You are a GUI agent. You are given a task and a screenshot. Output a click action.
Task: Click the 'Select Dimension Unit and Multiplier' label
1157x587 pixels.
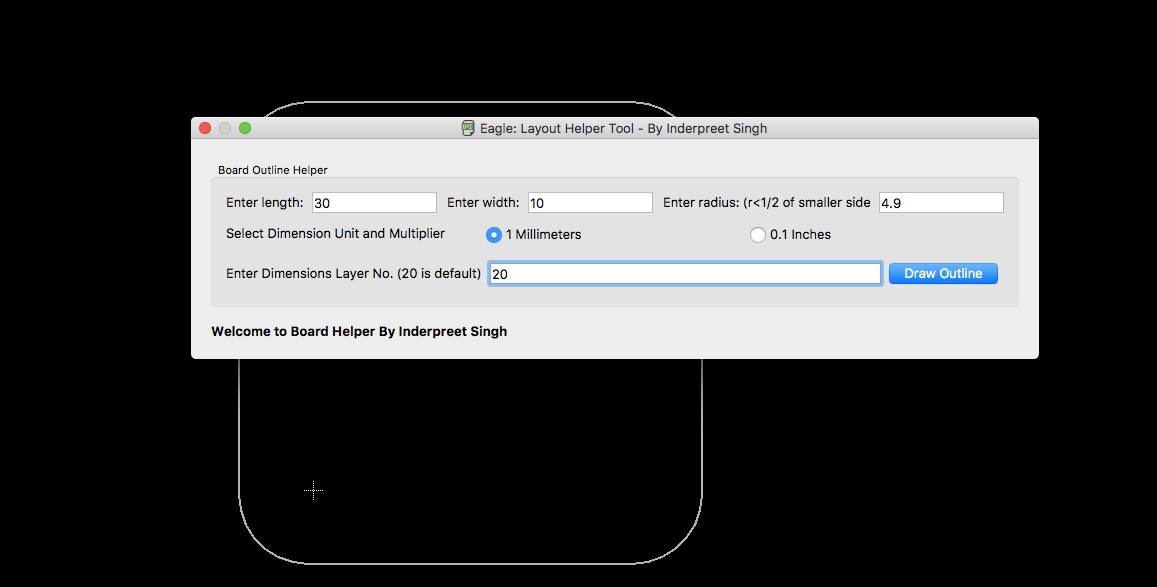[336, 234]
